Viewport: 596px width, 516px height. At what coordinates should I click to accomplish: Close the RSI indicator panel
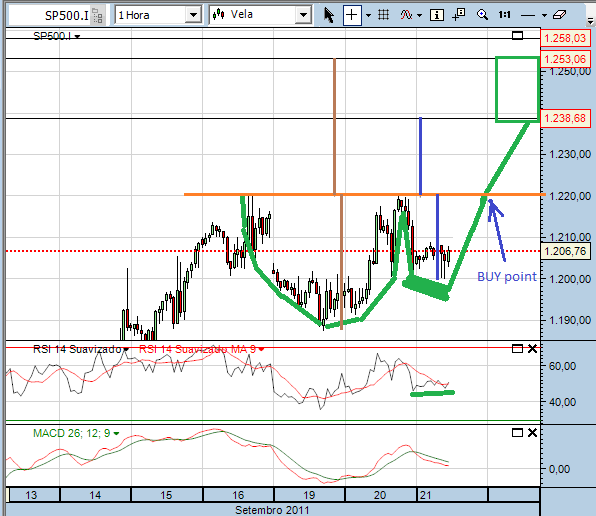tap(532, 348)
